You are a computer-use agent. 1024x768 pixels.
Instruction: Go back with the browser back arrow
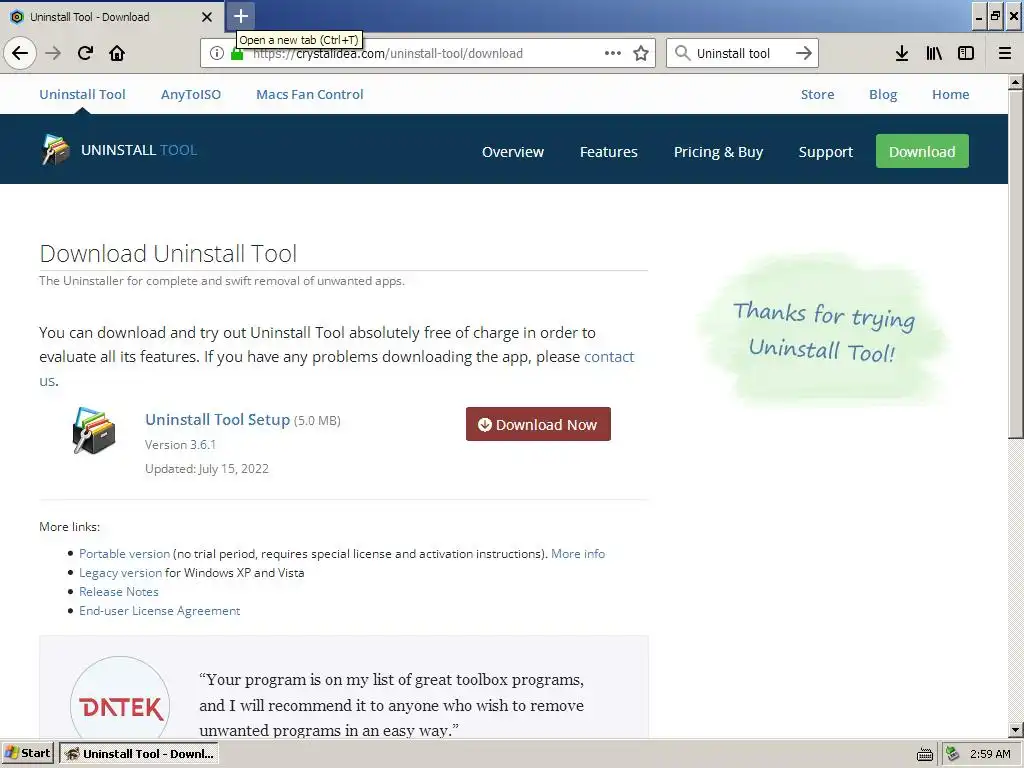[20, 53]
